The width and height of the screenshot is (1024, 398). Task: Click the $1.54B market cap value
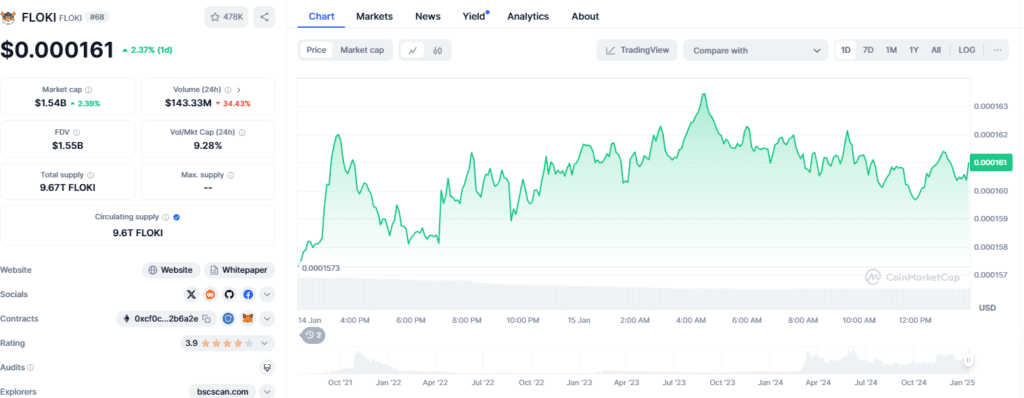pyautogui.click(x=50, y=103)
